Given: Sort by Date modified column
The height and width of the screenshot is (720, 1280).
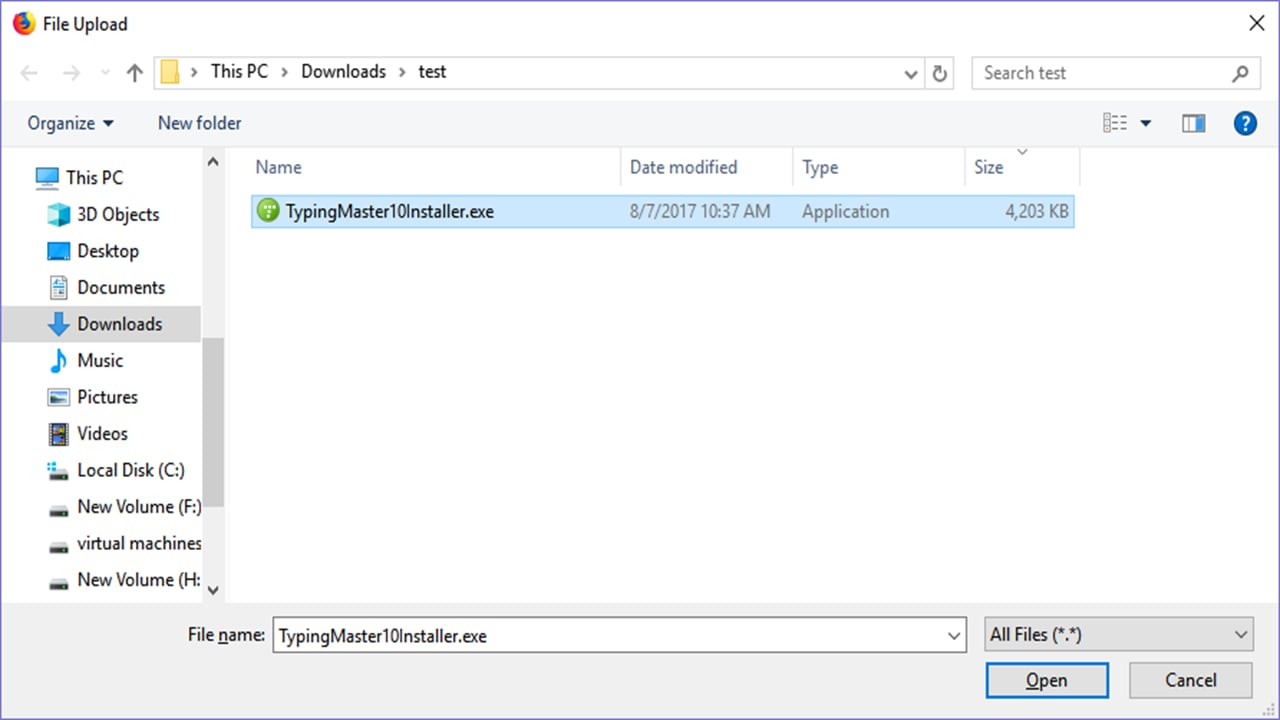Looking at the screenshot, I should tap(707, 167).
